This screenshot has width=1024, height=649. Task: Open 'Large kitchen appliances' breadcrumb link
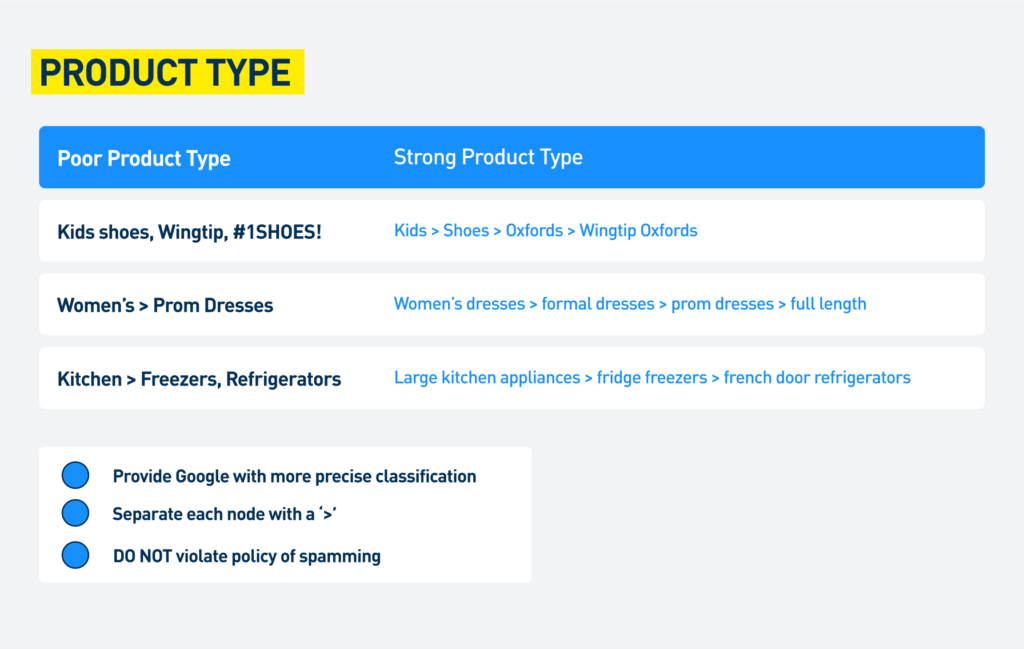[487, 377]
